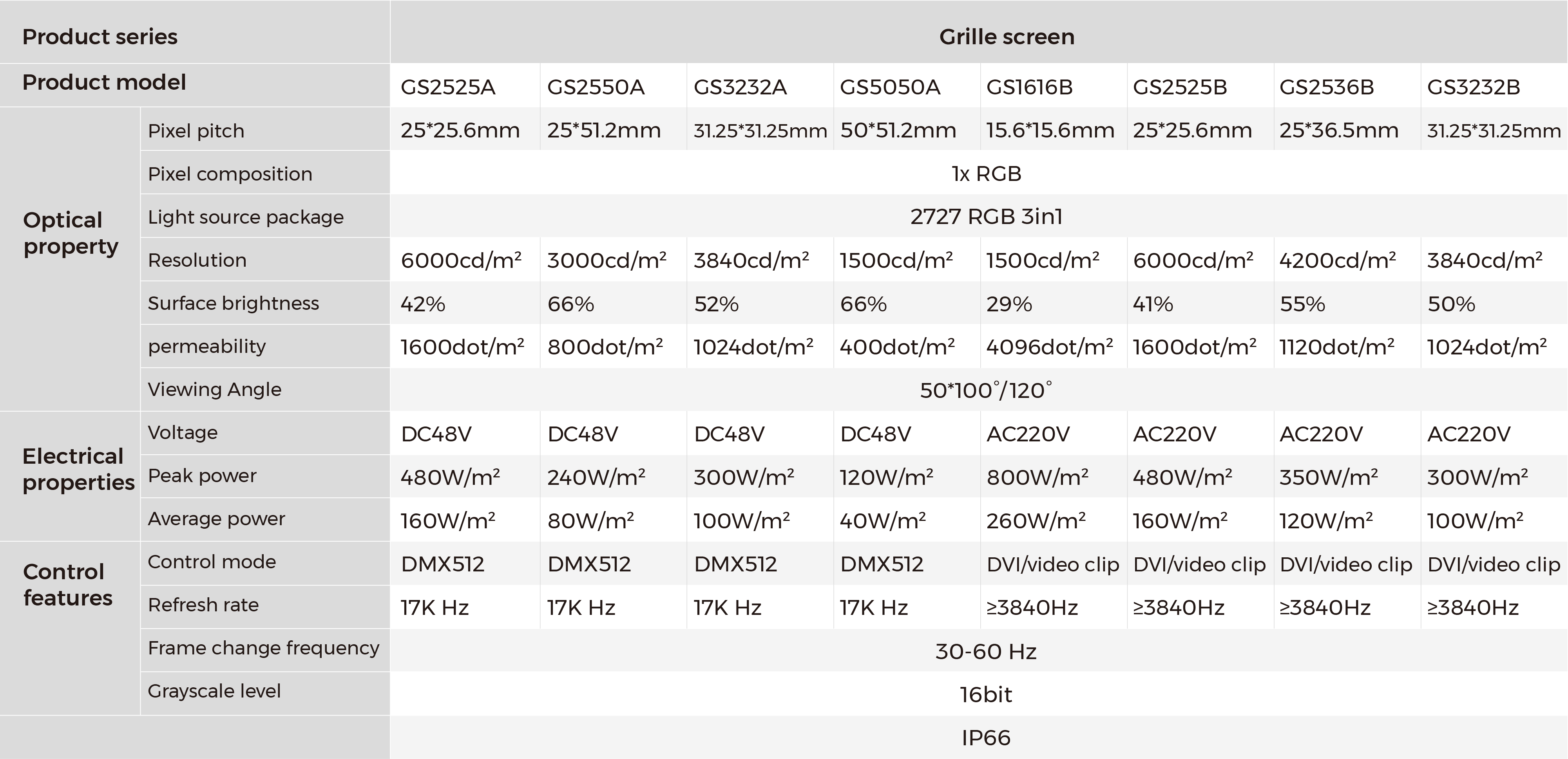Click the GS2525A product model header

pos(447,87)
